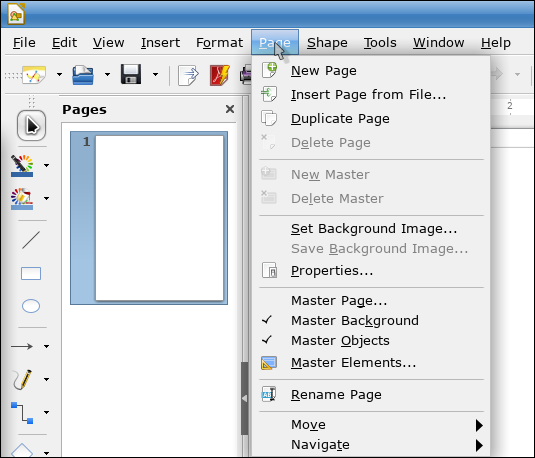Image resolution: width=535 pixels, height=458 pixels.
Task: Click the Open folder icon
Action: point(83,75)
